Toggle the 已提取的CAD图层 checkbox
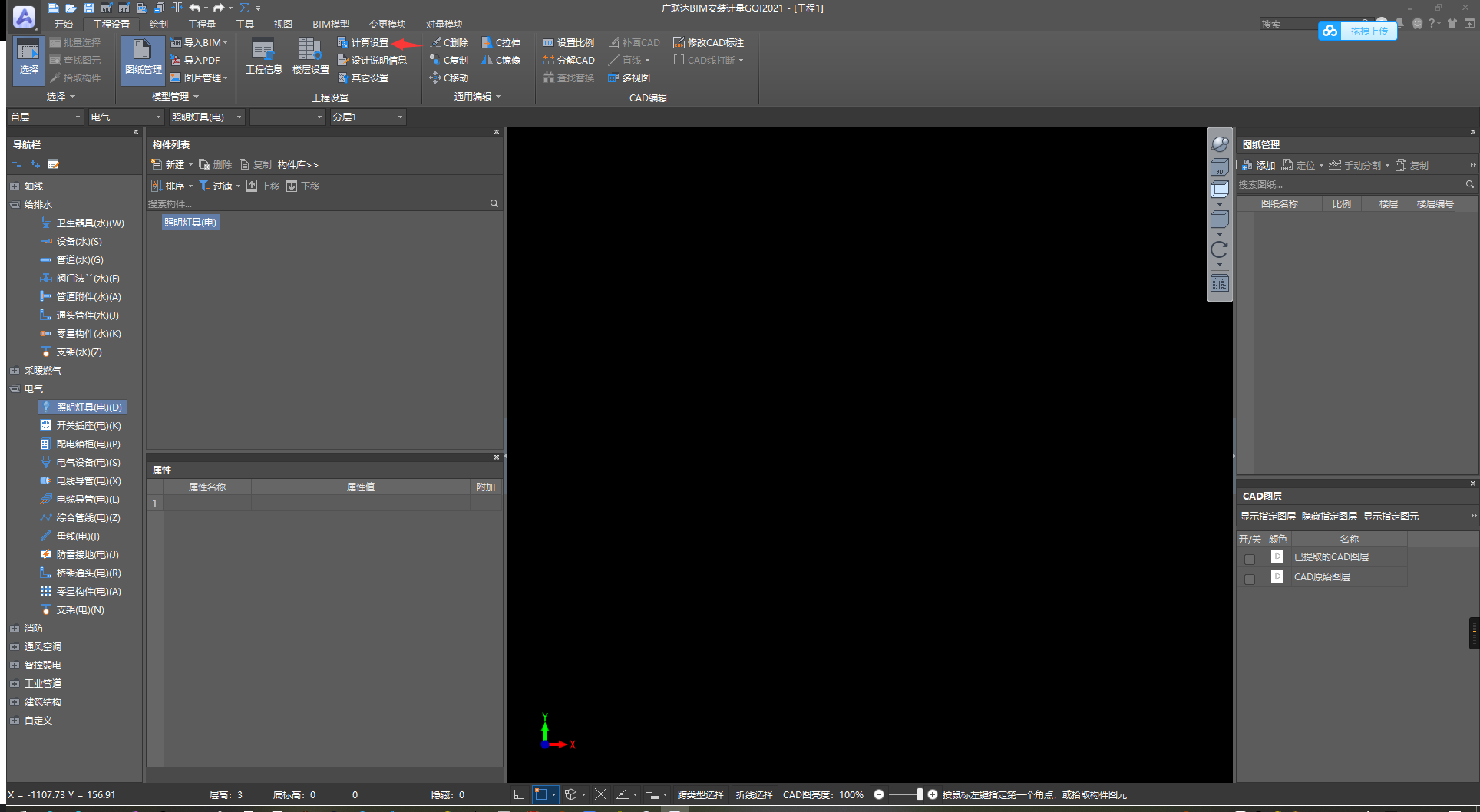The width and height of the screenshot is (1480, 812). (x=1250, y=559)
